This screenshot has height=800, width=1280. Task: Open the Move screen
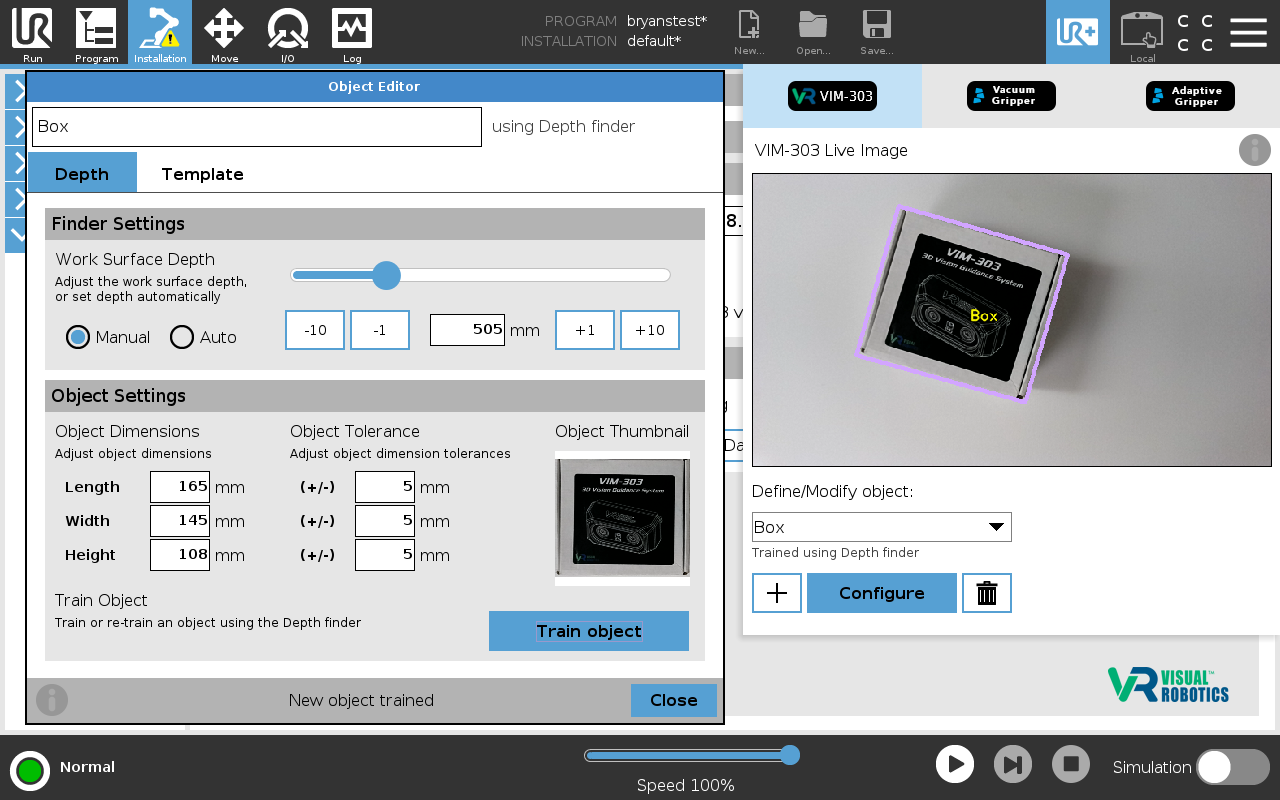pos(224,33)
